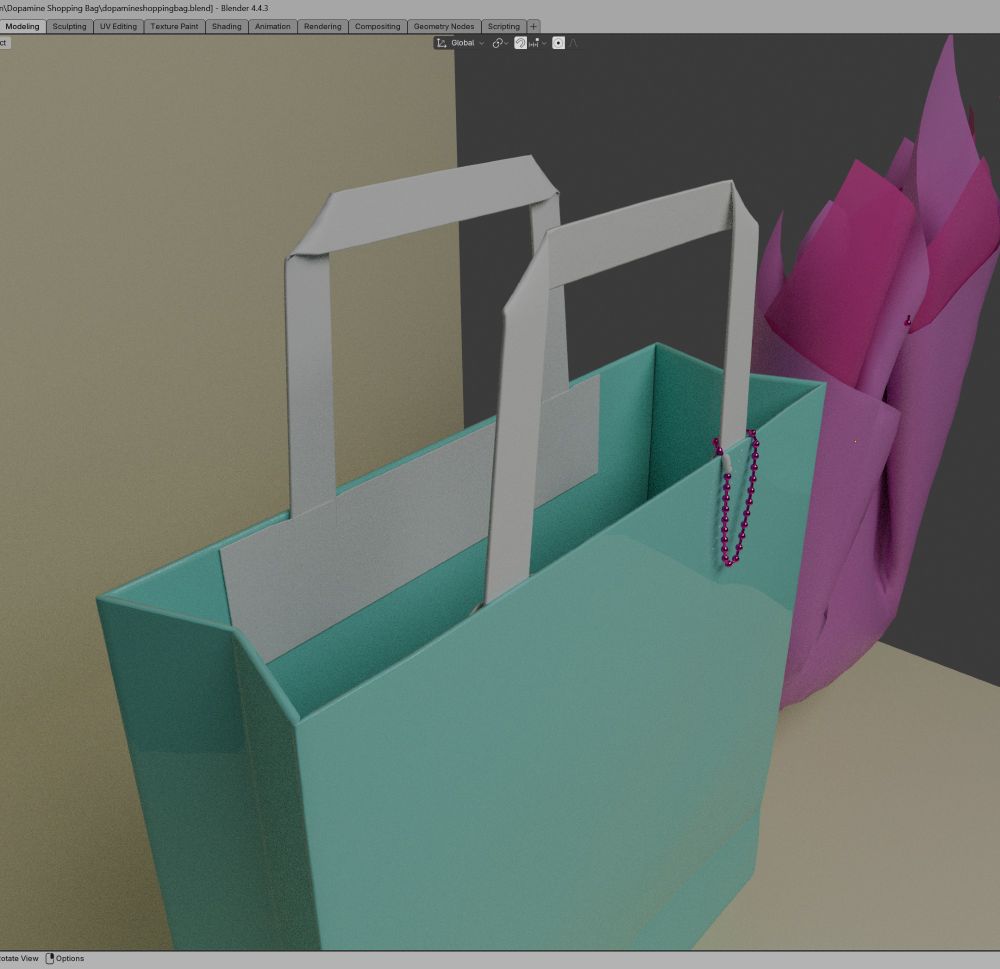The image size is (1000, 969).
Task: Open the pivot point dropdown chevron
Action: pyautogui.click(x=506, y=43)
